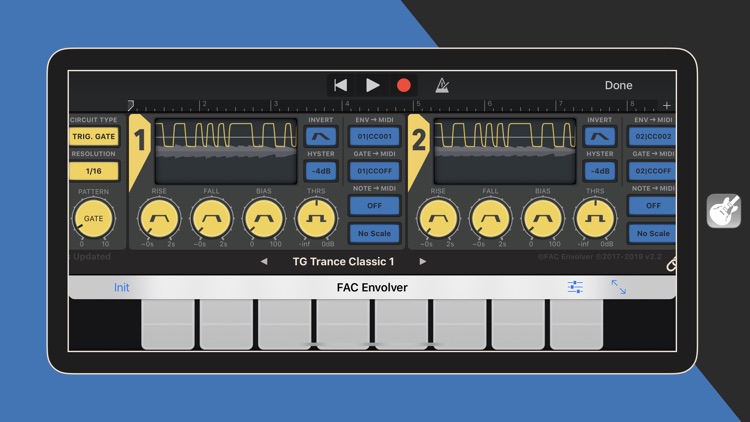Open envelope 1 hysteresis -4dB selector

tap(321, 171)
